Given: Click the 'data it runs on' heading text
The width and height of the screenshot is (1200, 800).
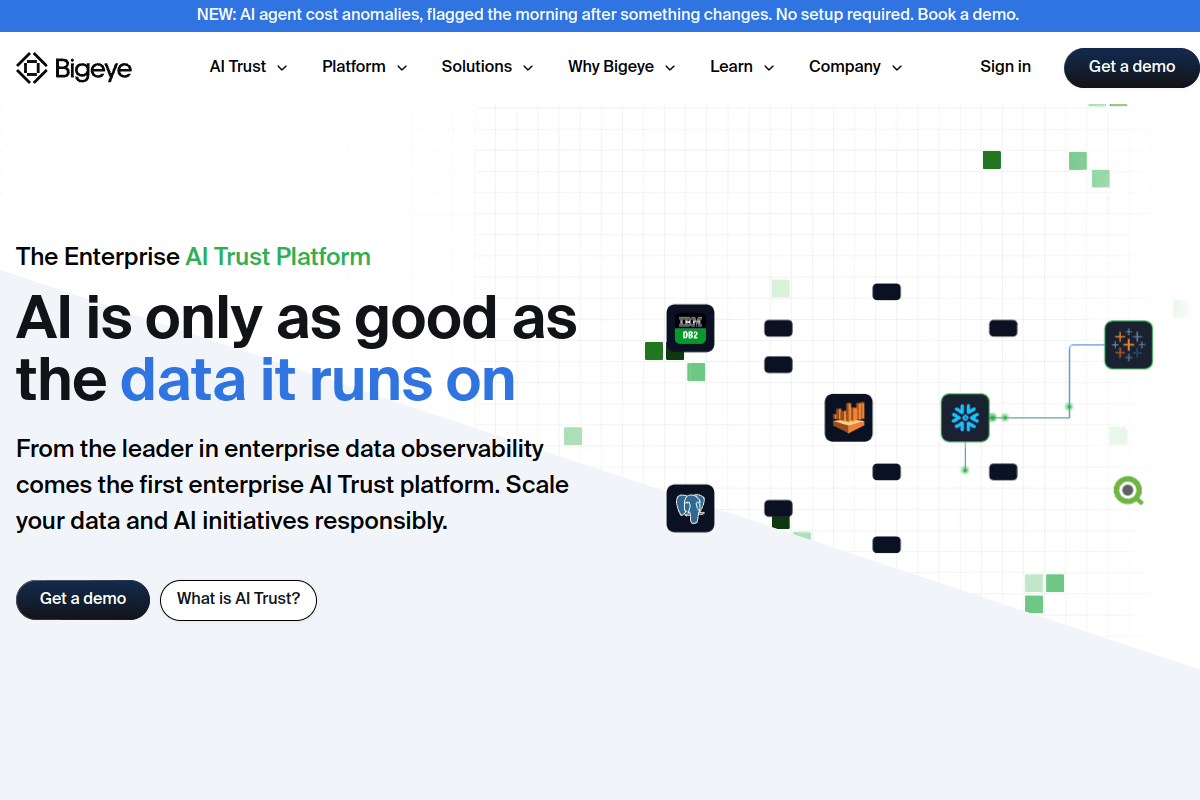Looking at the screenshot, I should (318, 381).
